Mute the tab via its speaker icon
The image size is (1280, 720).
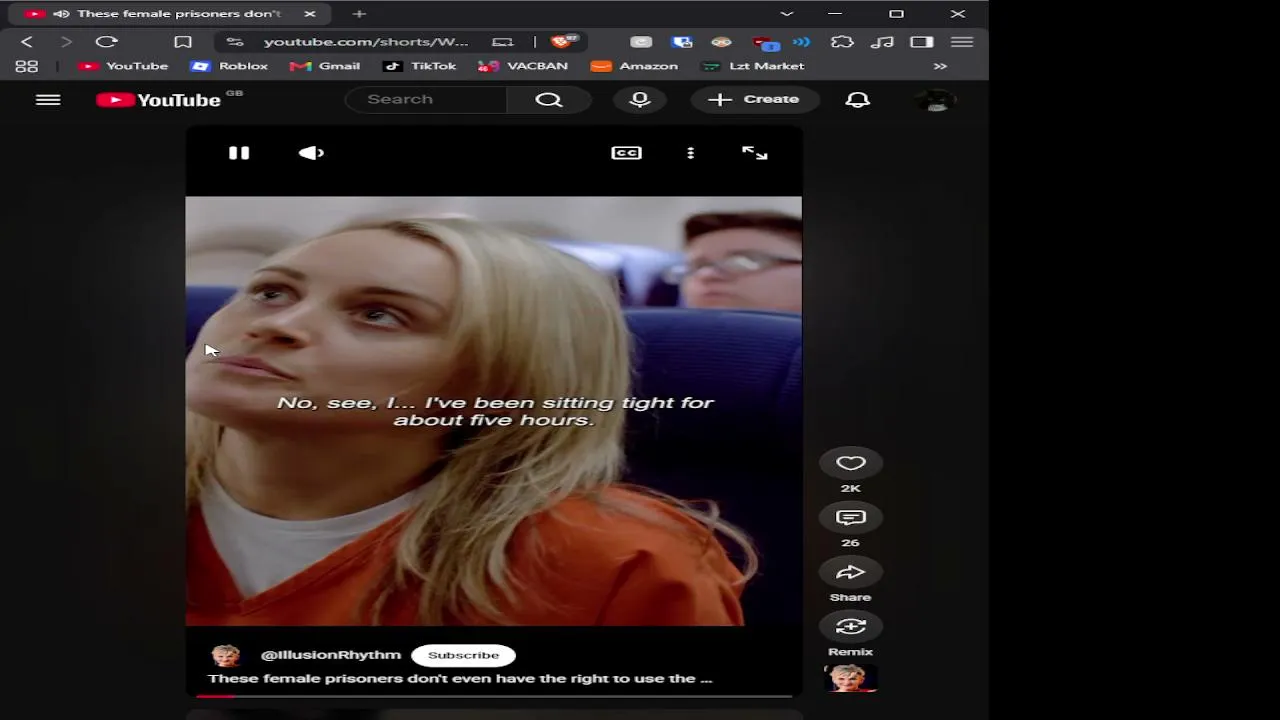[61, 14]
